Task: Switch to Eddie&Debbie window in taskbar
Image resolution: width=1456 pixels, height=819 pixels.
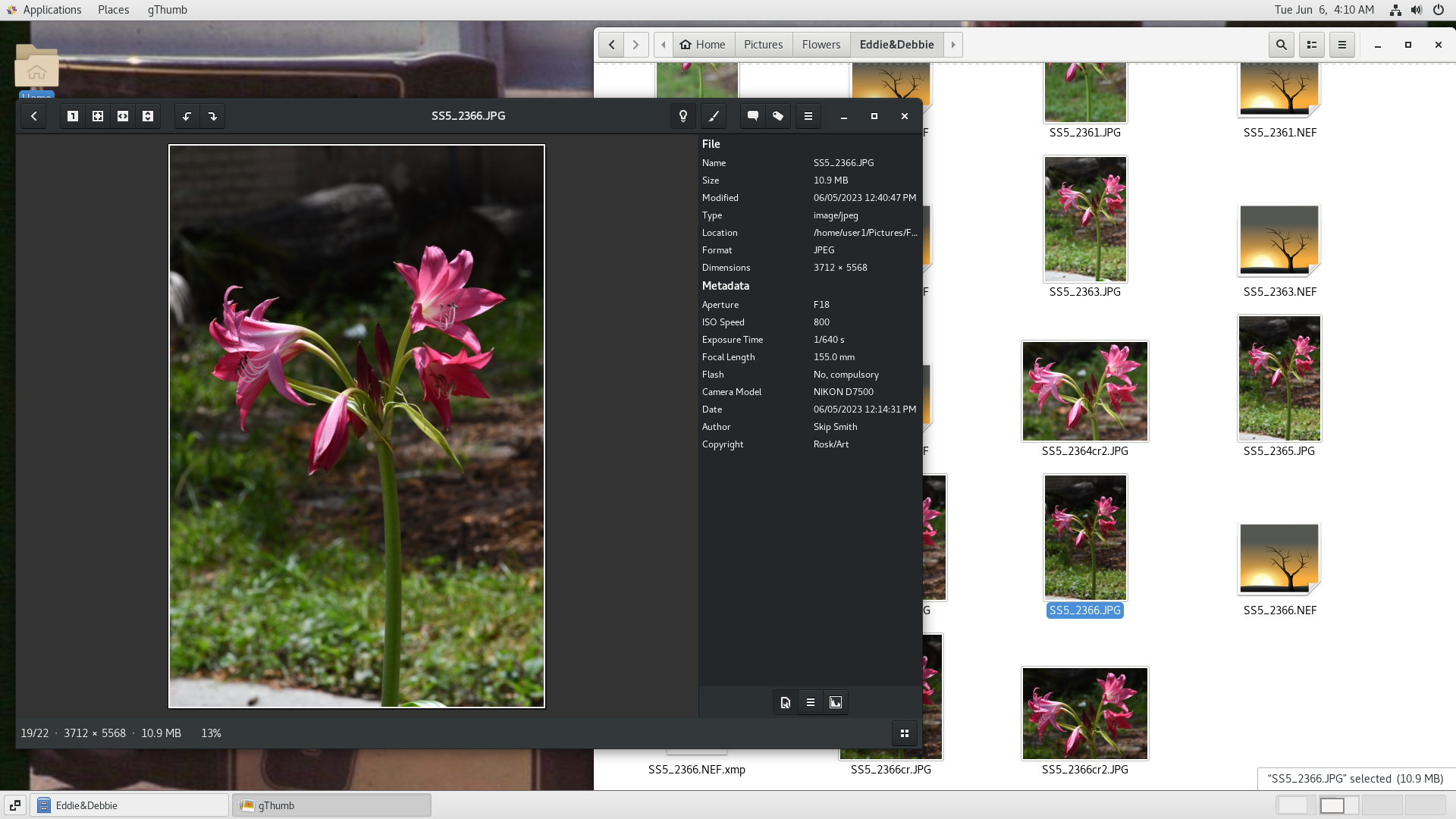Action: pos(130,805)
